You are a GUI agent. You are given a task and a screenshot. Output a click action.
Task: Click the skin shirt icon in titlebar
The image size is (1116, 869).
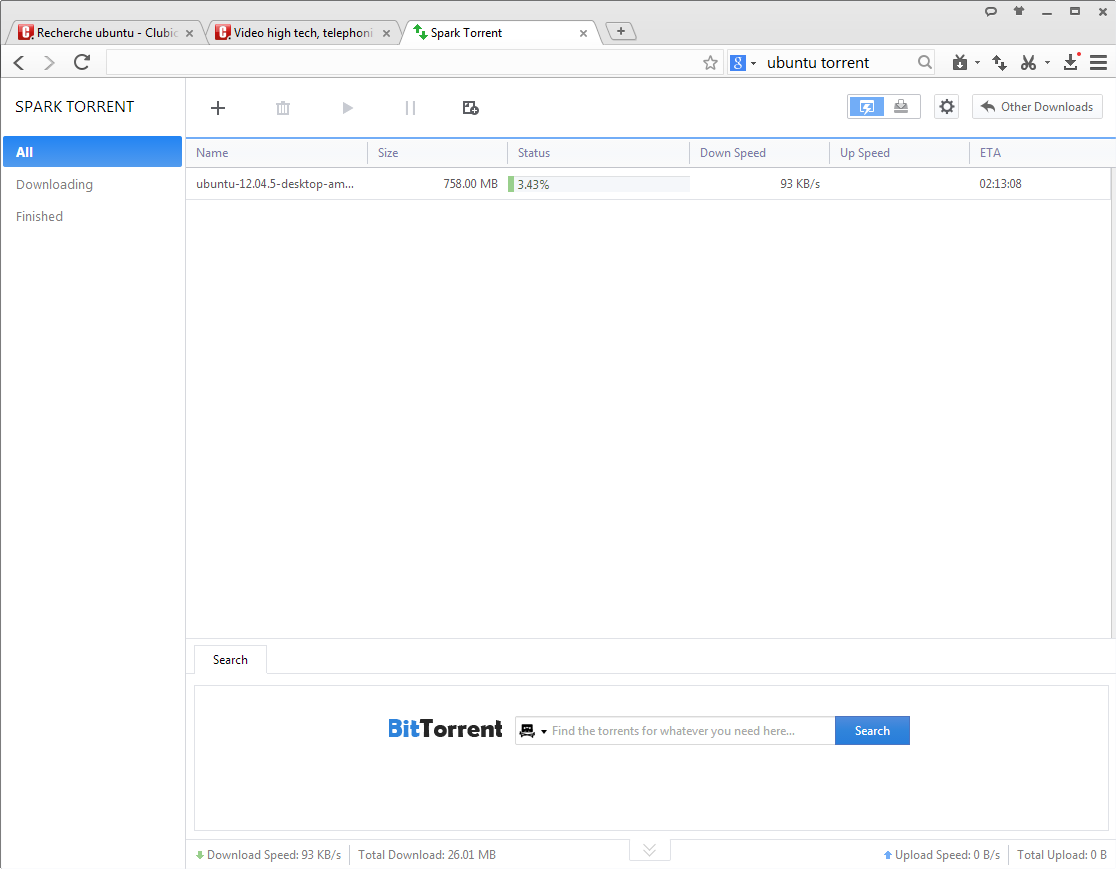(1019, 11)
